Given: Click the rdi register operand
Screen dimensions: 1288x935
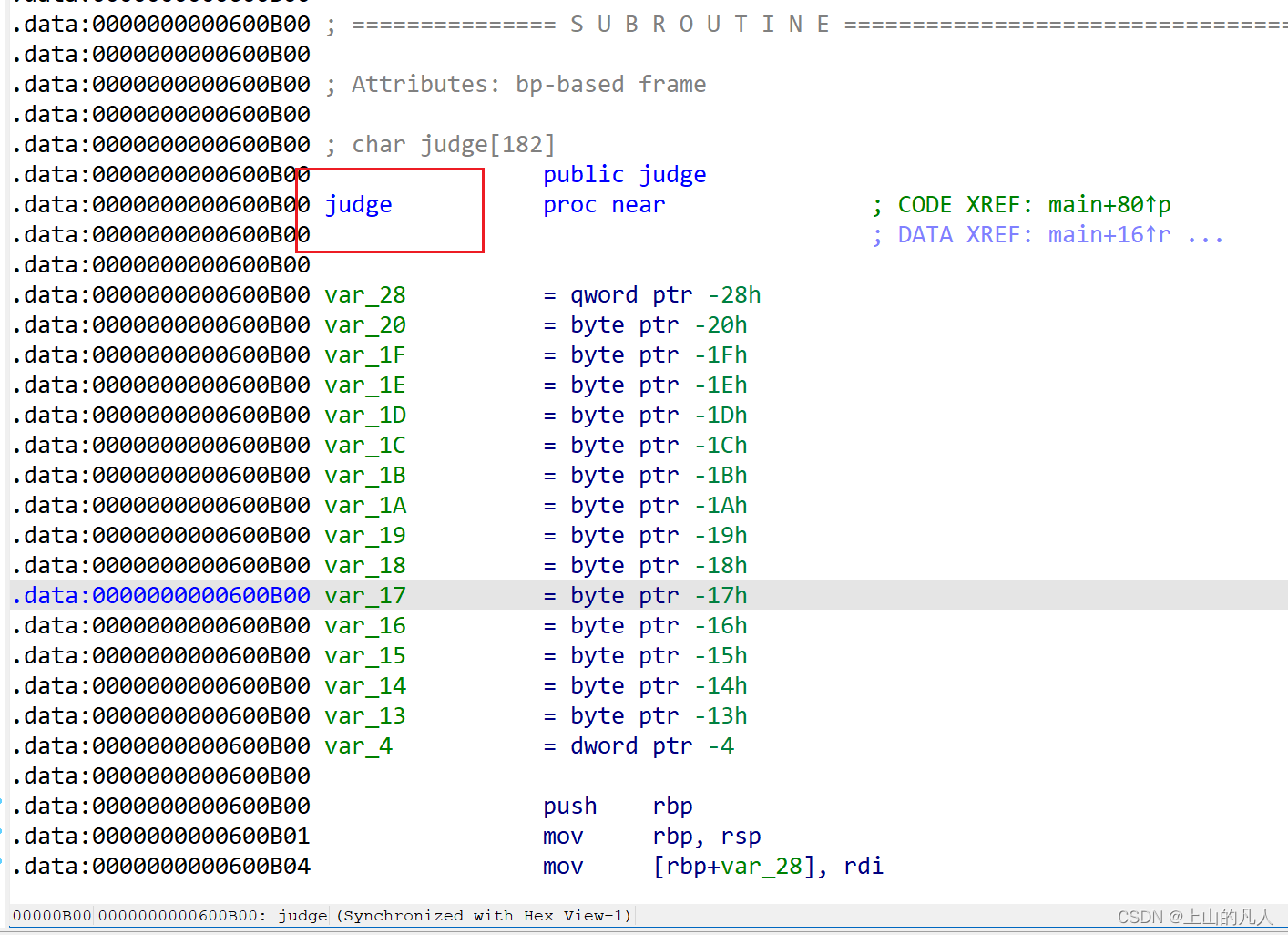Looking at the screenshot, I should tap(864, 867).
